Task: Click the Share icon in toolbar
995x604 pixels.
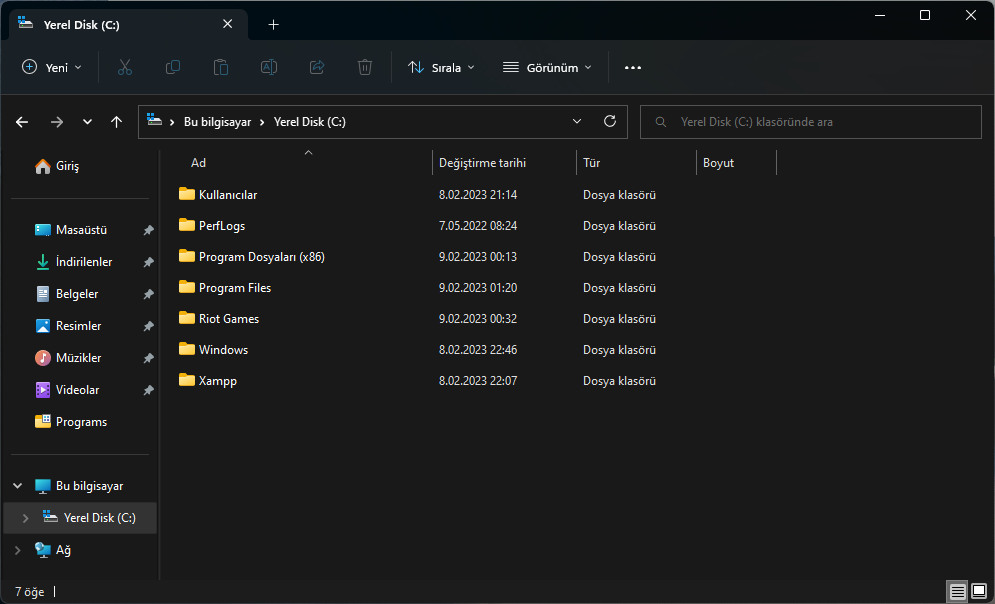Action: pyautogui.click(x=317, y=67)
